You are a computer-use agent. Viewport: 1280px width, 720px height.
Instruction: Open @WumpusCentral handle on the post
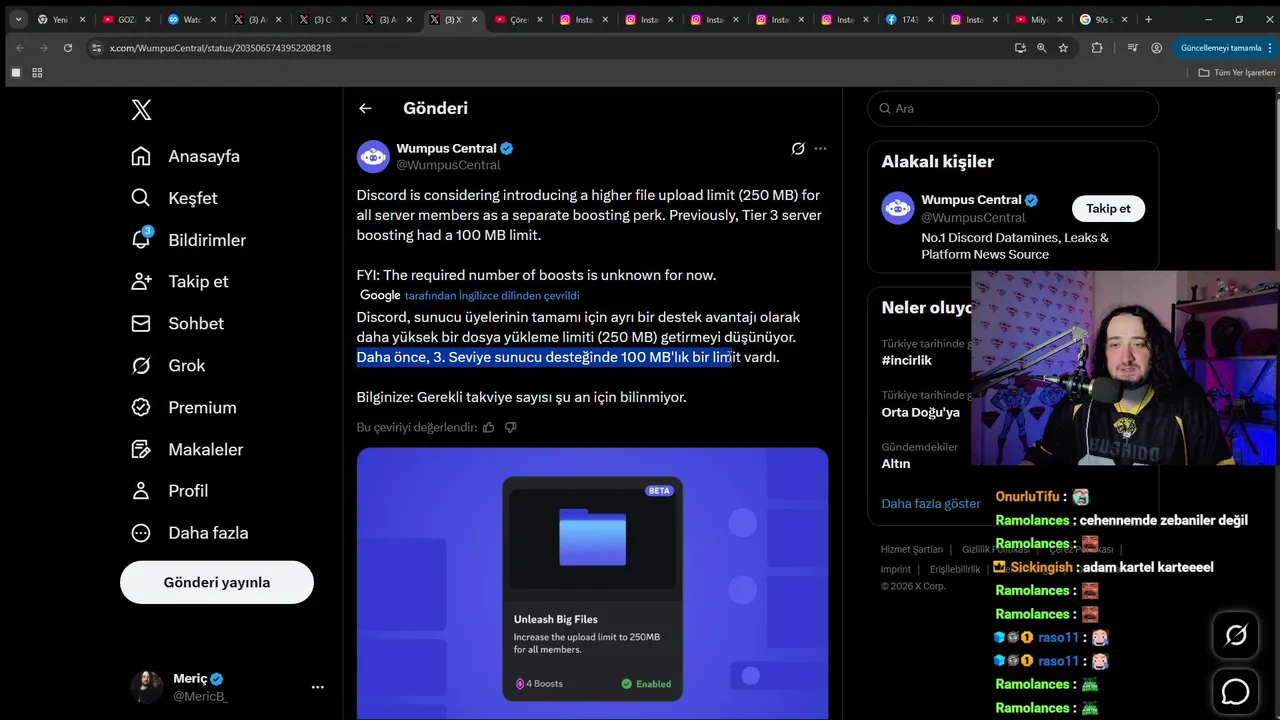point(448,165)
